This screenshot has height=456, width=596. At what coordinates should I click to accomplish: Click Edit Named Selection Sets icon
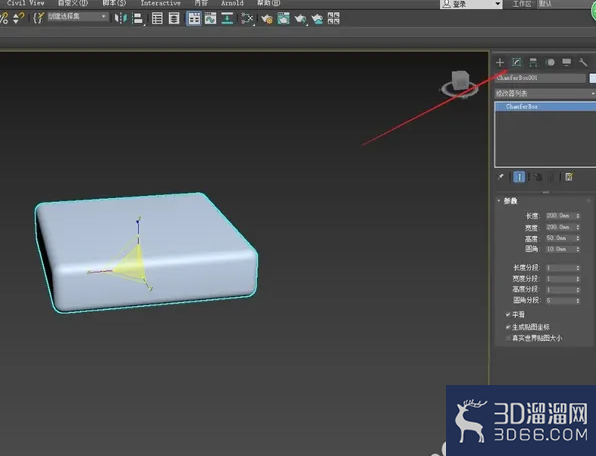(x=38, y=18)
